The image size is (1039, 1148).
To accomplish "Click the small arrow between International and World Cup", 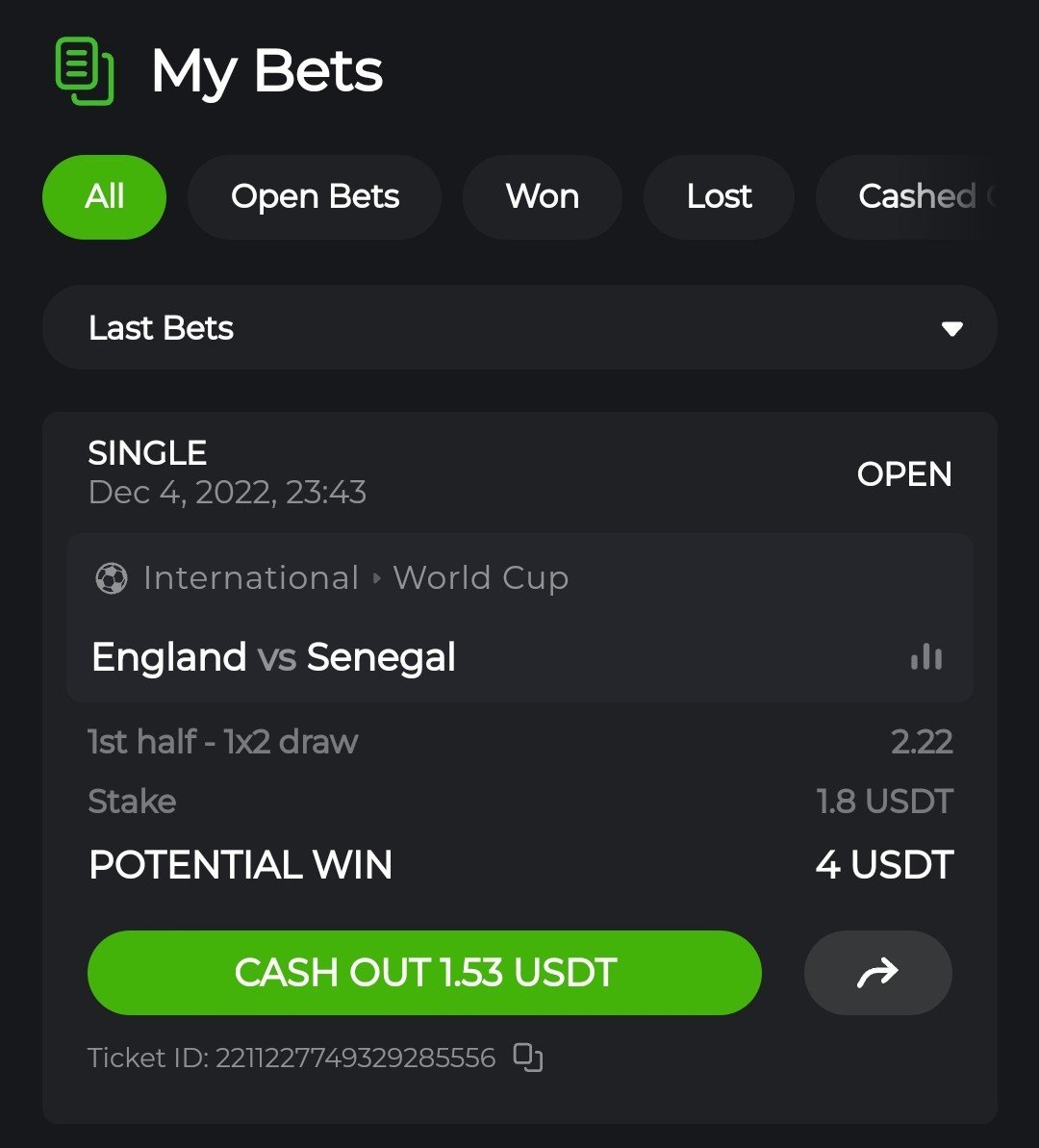I will [x=376, y=578].
